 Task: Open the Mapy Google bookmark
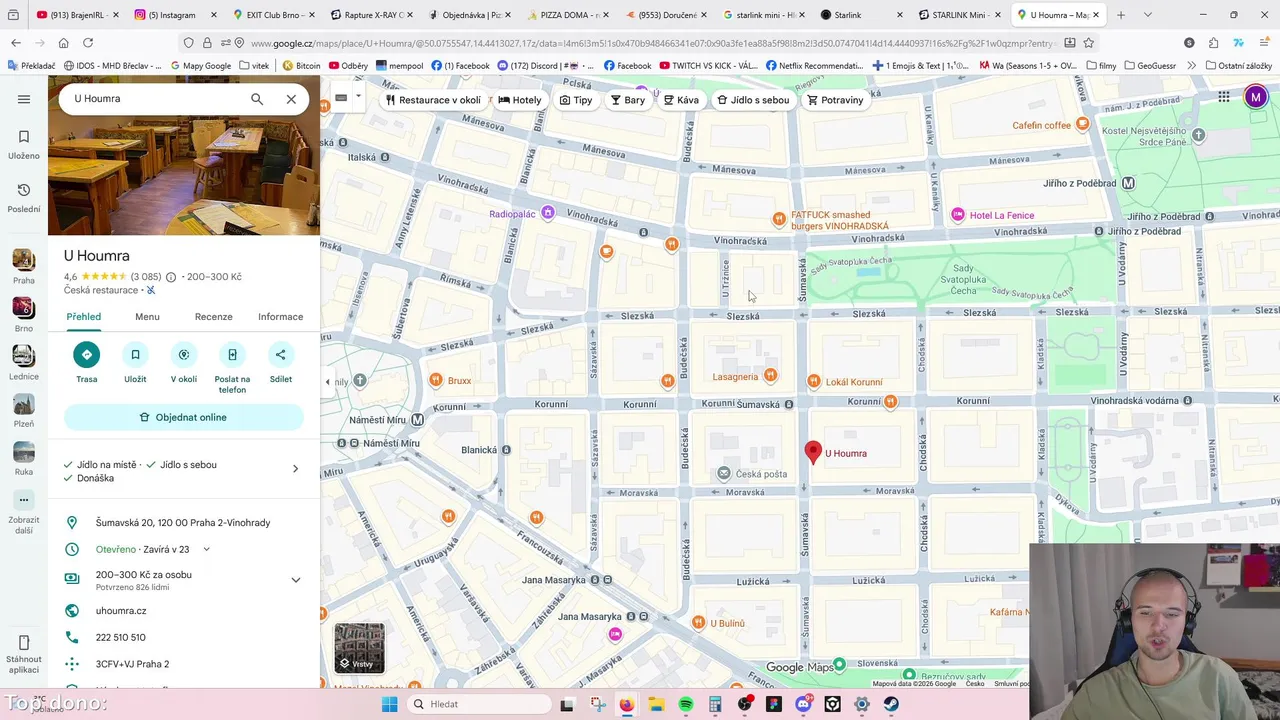pyautogui.click(x=201, y=66)
